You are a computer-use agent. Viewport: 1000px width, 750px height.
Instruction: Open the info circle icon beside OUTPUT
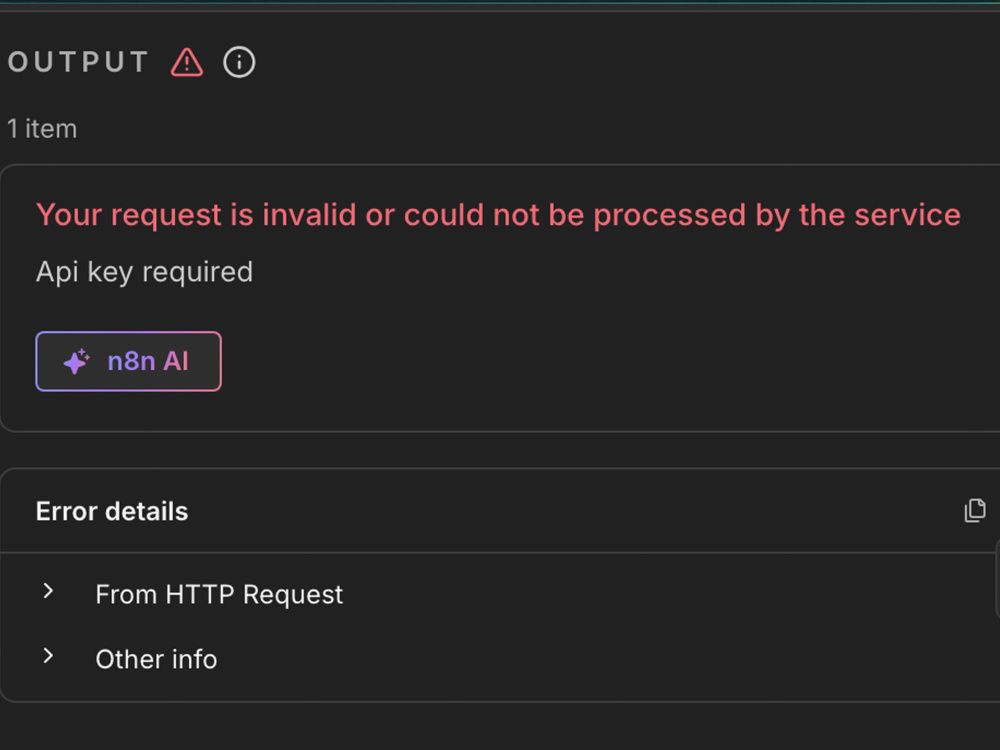pos(239,62)
